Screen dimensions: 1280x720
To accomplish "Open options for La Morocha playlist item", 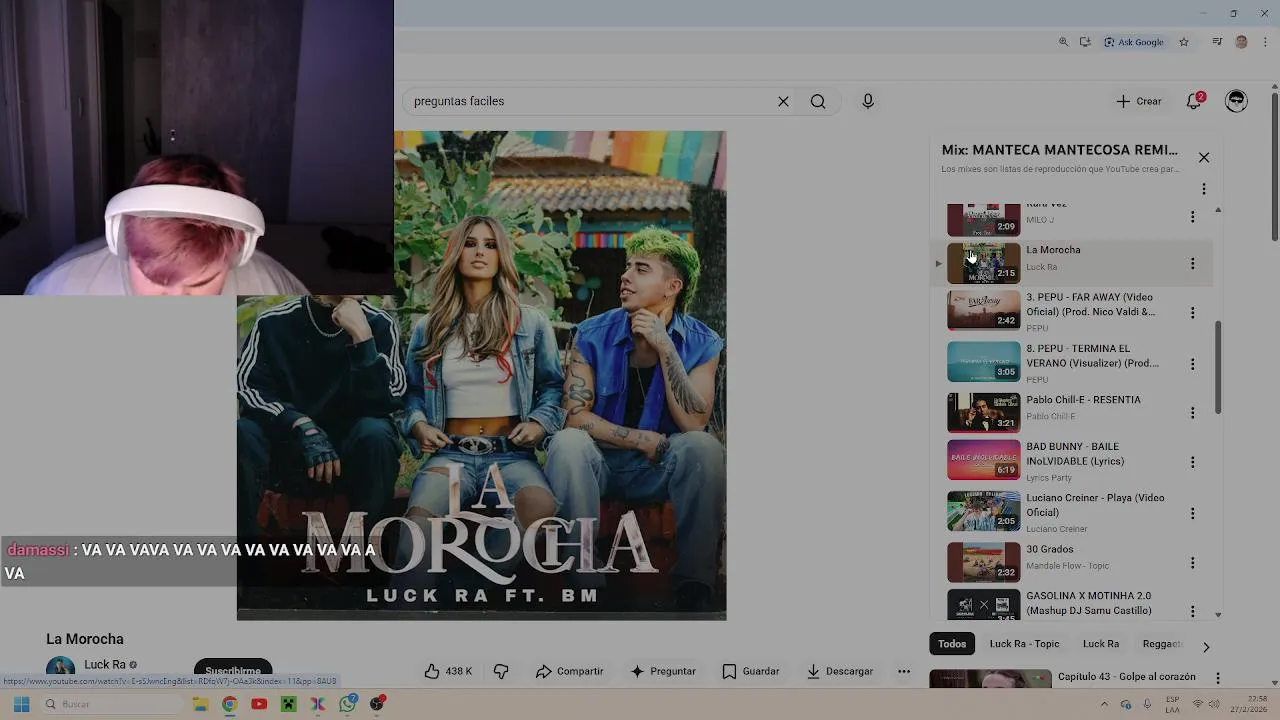I will (1192, 263).
